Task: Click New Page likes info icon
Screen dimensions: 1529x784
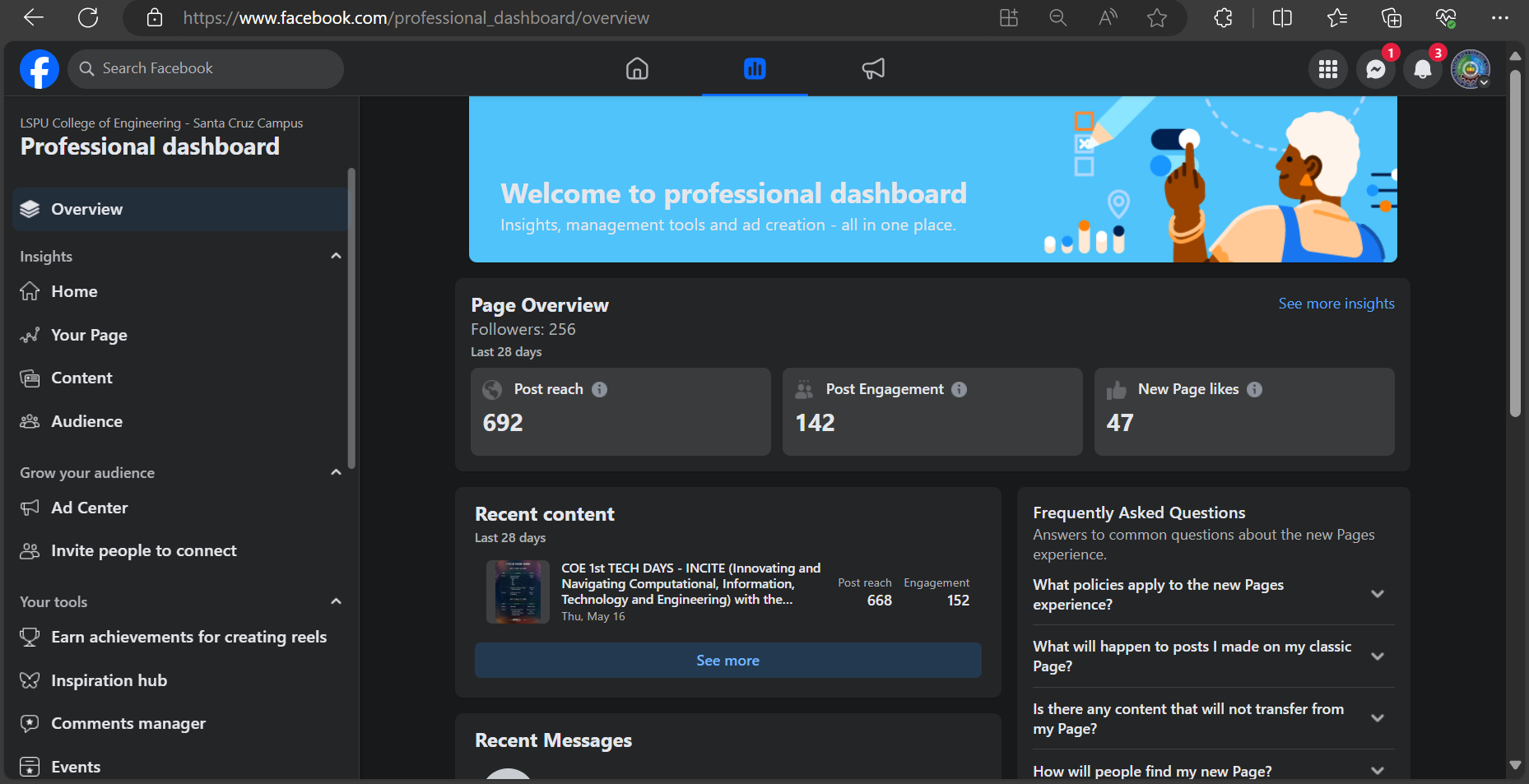Action: coord(1254,390)
